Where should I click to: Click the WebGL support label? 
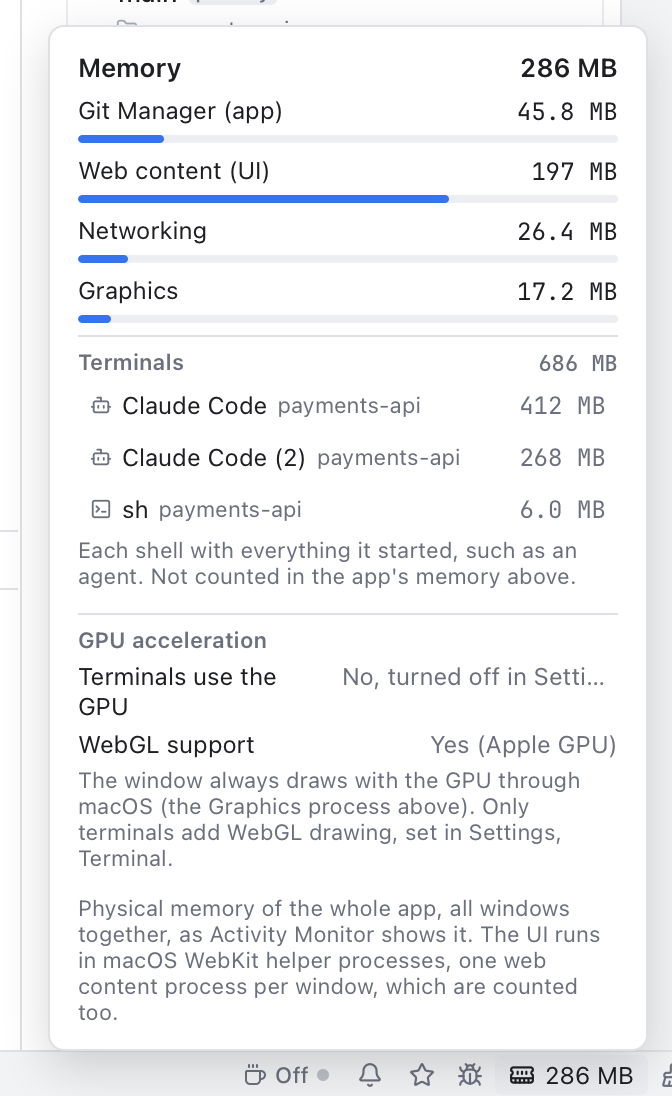pos(166,745)
